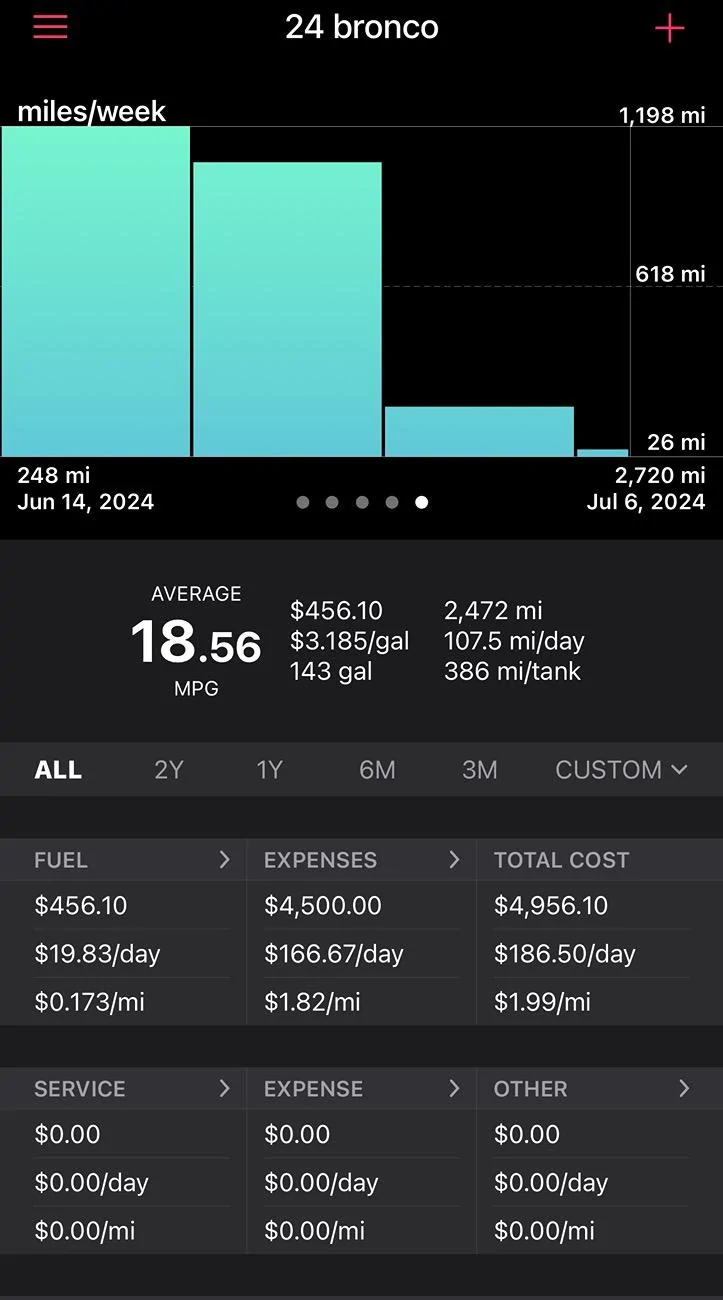Open EXPENSES details chevron arrow
This screenshot has height=1300, width=723.
coord(454,860)
